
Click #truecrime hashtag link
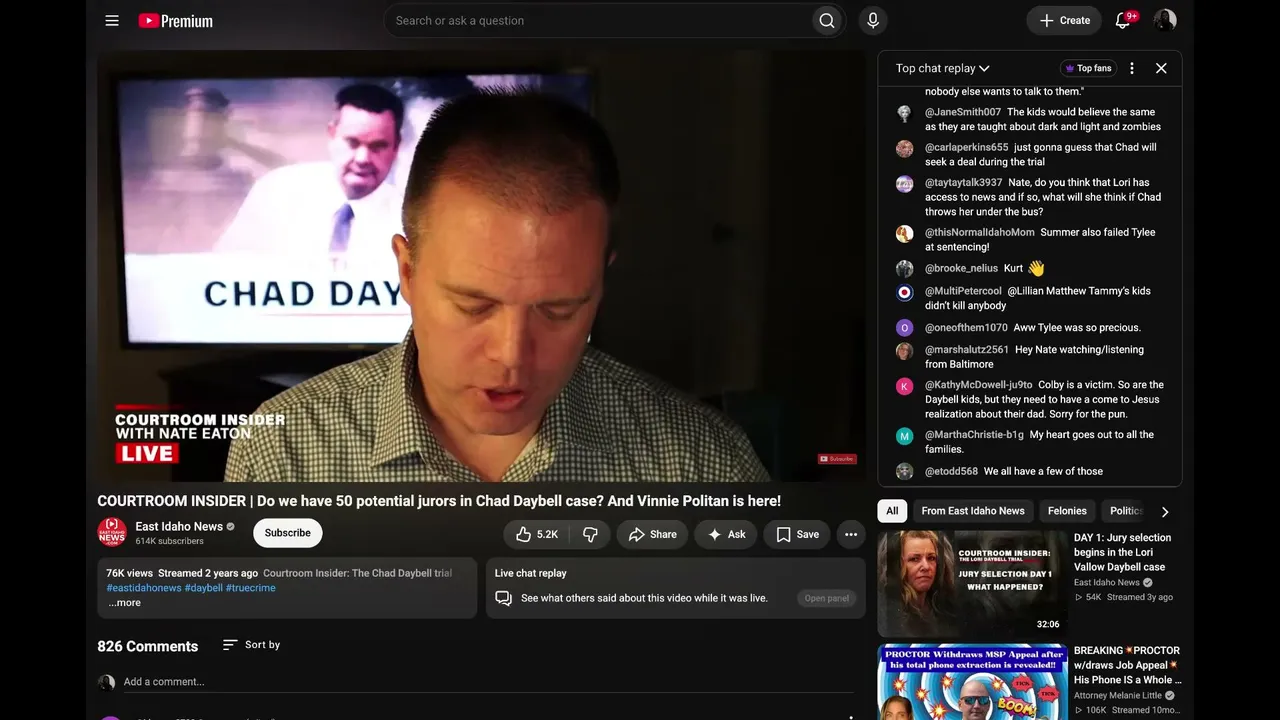[250, 588]
